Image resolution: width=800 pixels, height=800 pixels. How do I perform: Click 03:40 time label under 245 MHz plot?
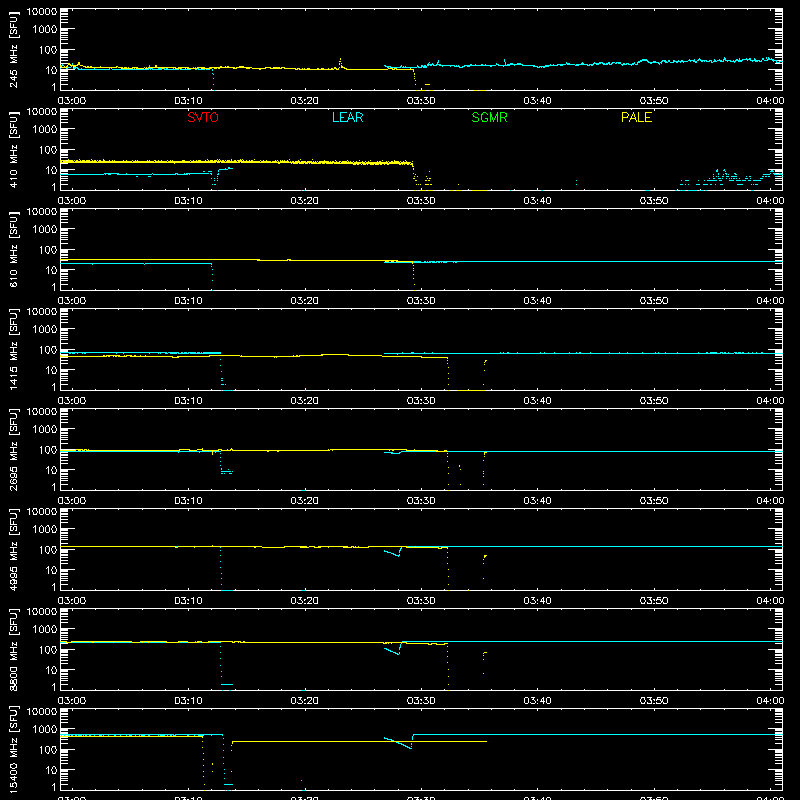(537, 101)
